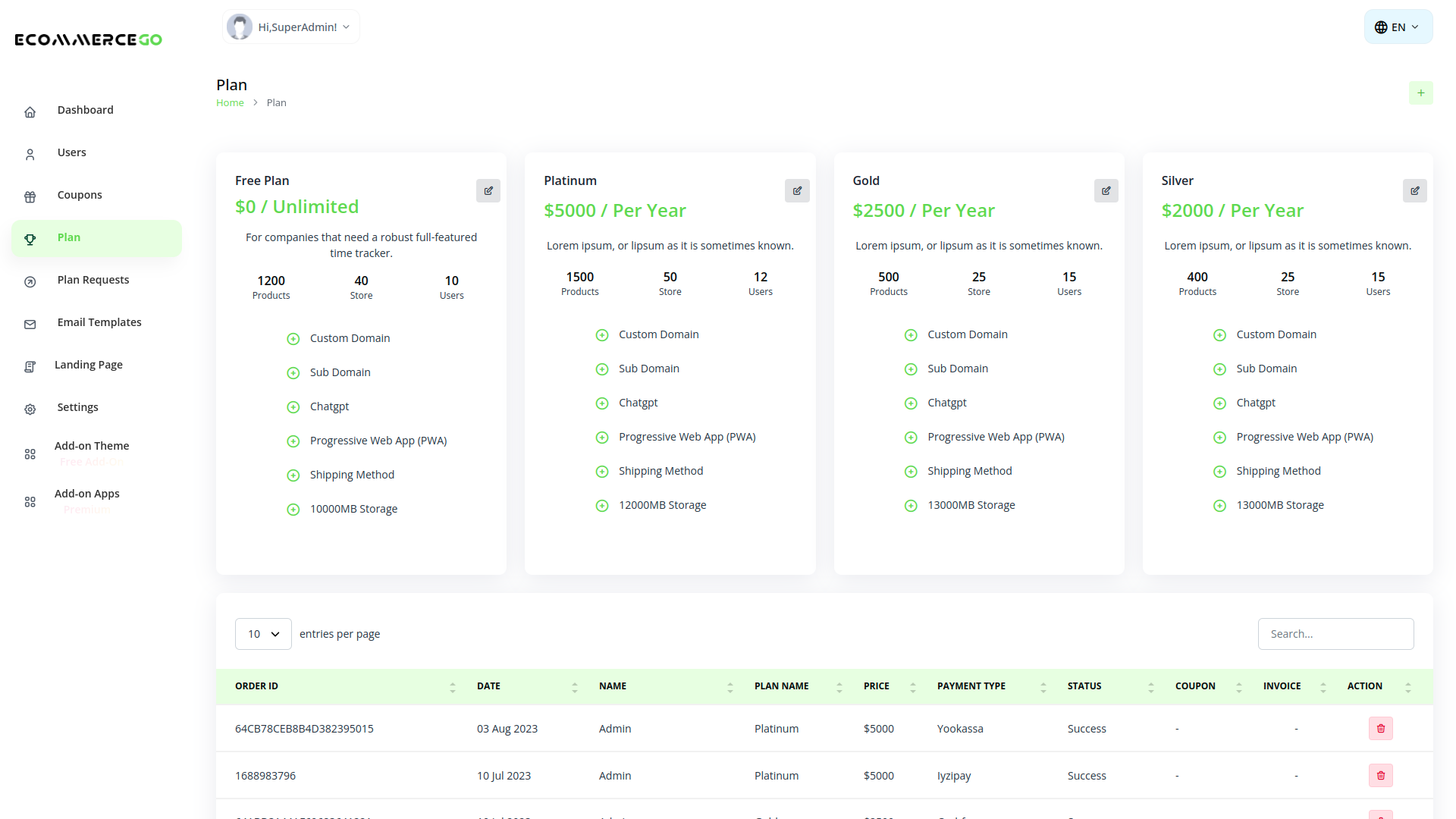Open Email Templates section
The image size is (1456, 819).
pyautogui.click(x=30, y=324)
